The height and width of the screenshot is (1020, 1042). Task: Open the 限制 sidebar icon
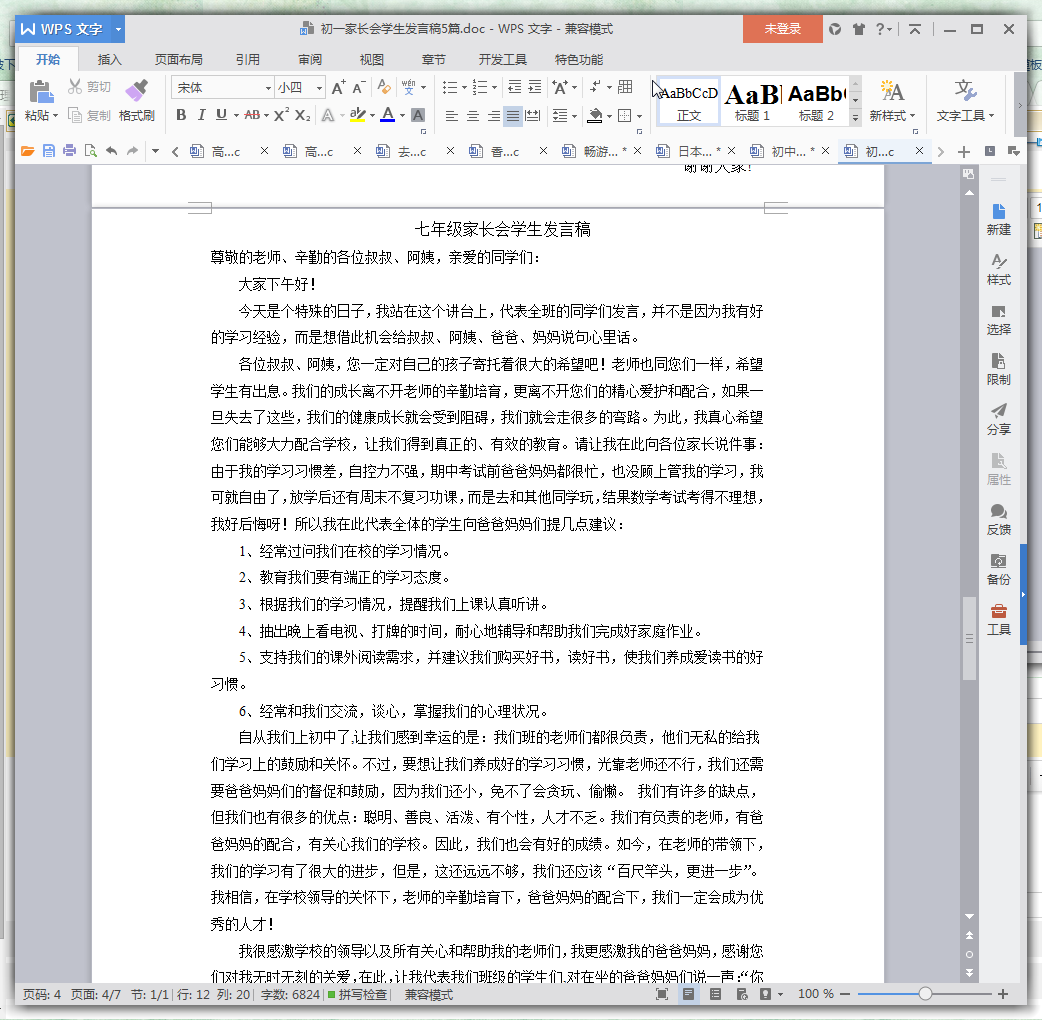click(998, 369)
